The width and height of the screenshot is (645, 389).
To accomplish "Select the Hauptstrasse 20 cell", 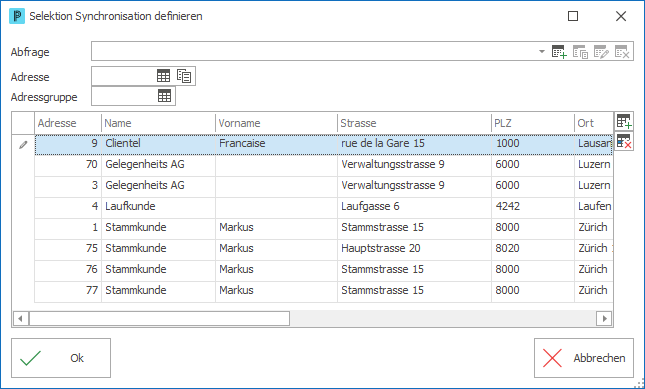I will point(415,248).
